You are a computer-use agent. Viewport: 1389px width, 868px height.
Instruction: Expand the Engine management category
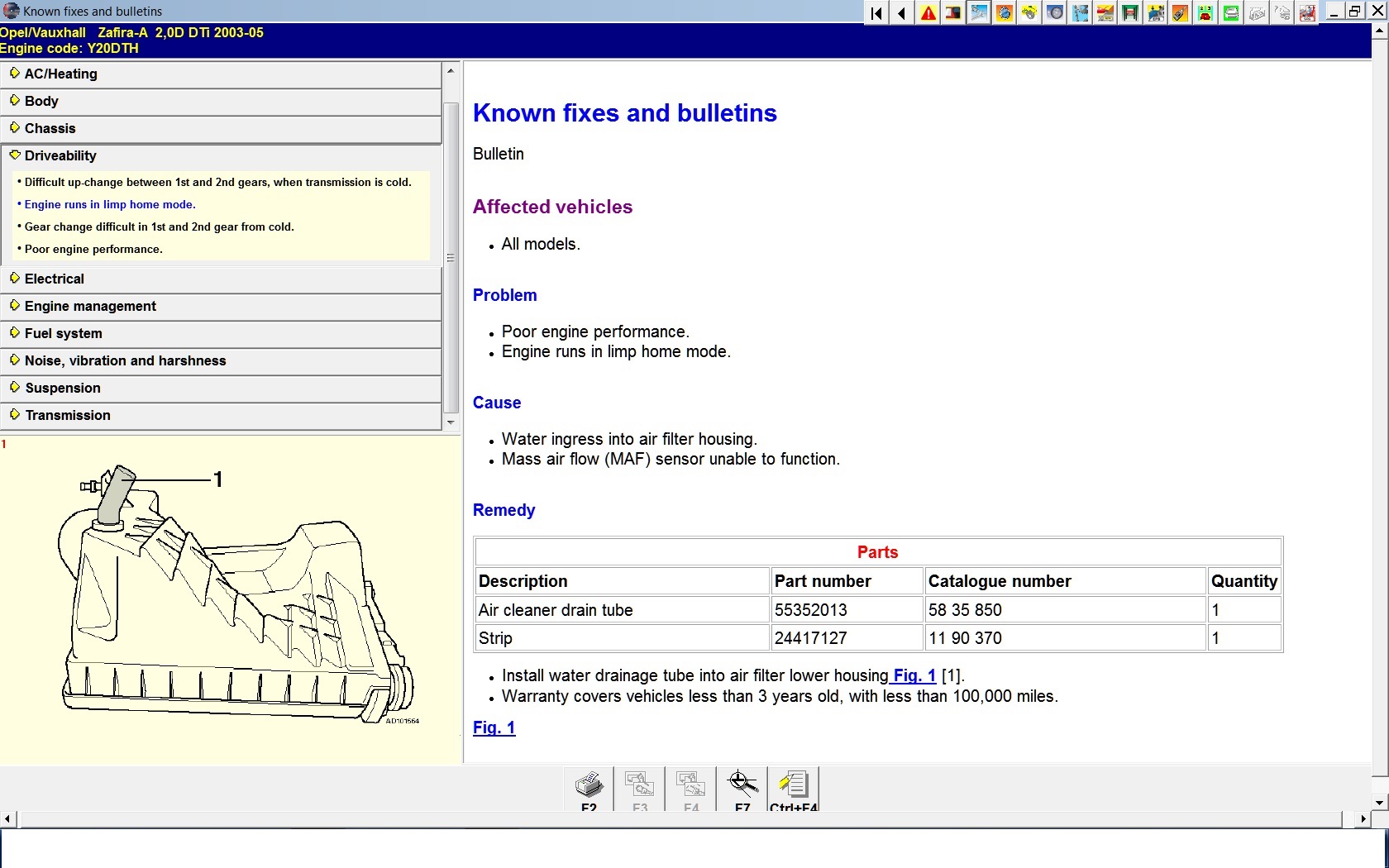pos(90,306)
